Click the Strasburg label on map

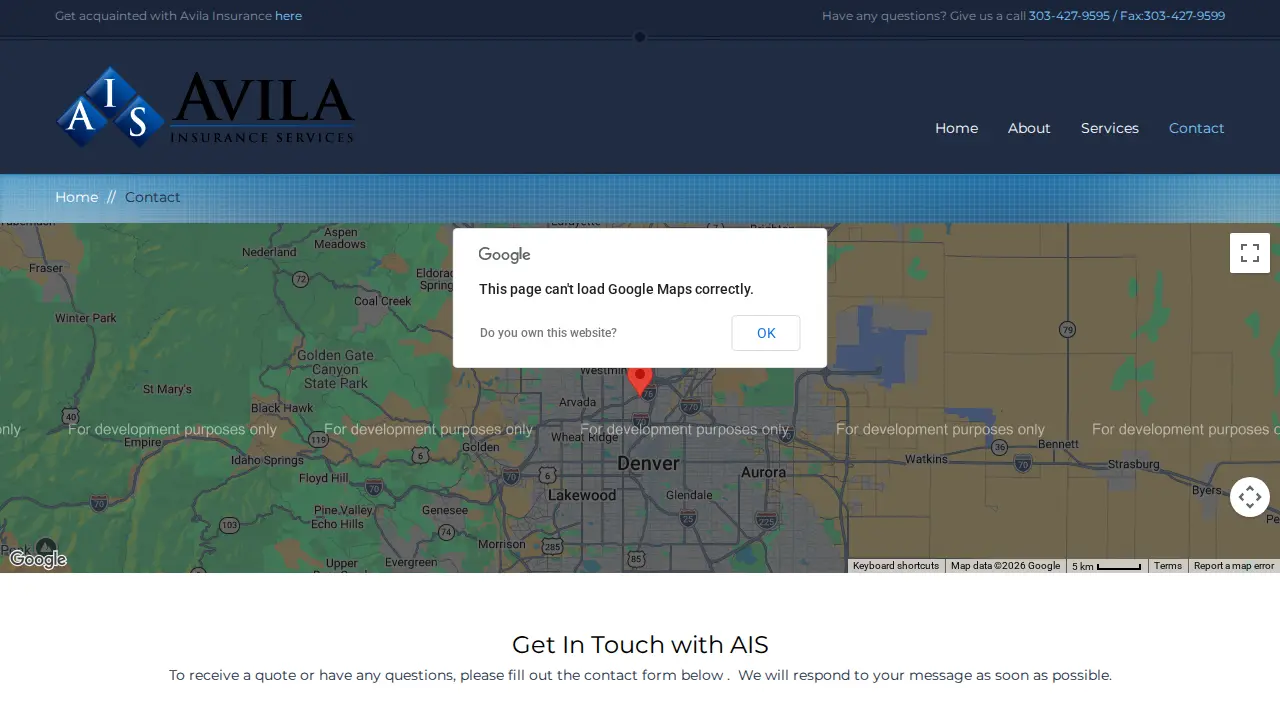click(1134, 464)
